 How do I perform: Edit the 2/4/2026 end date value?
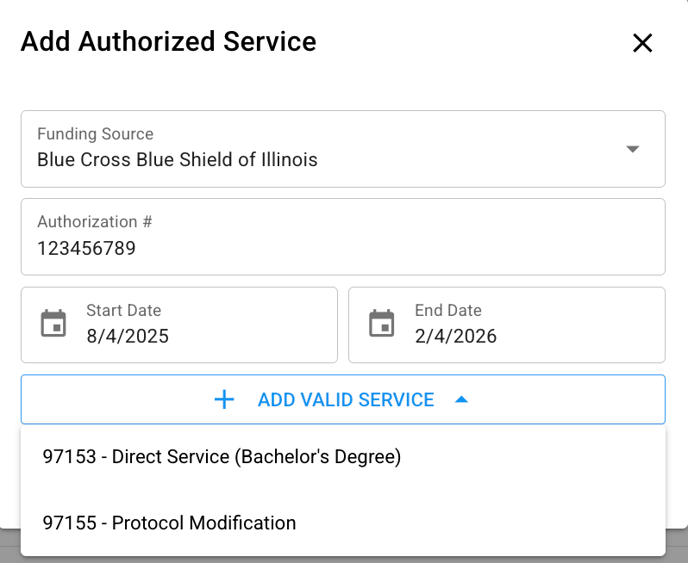(456, 336)
